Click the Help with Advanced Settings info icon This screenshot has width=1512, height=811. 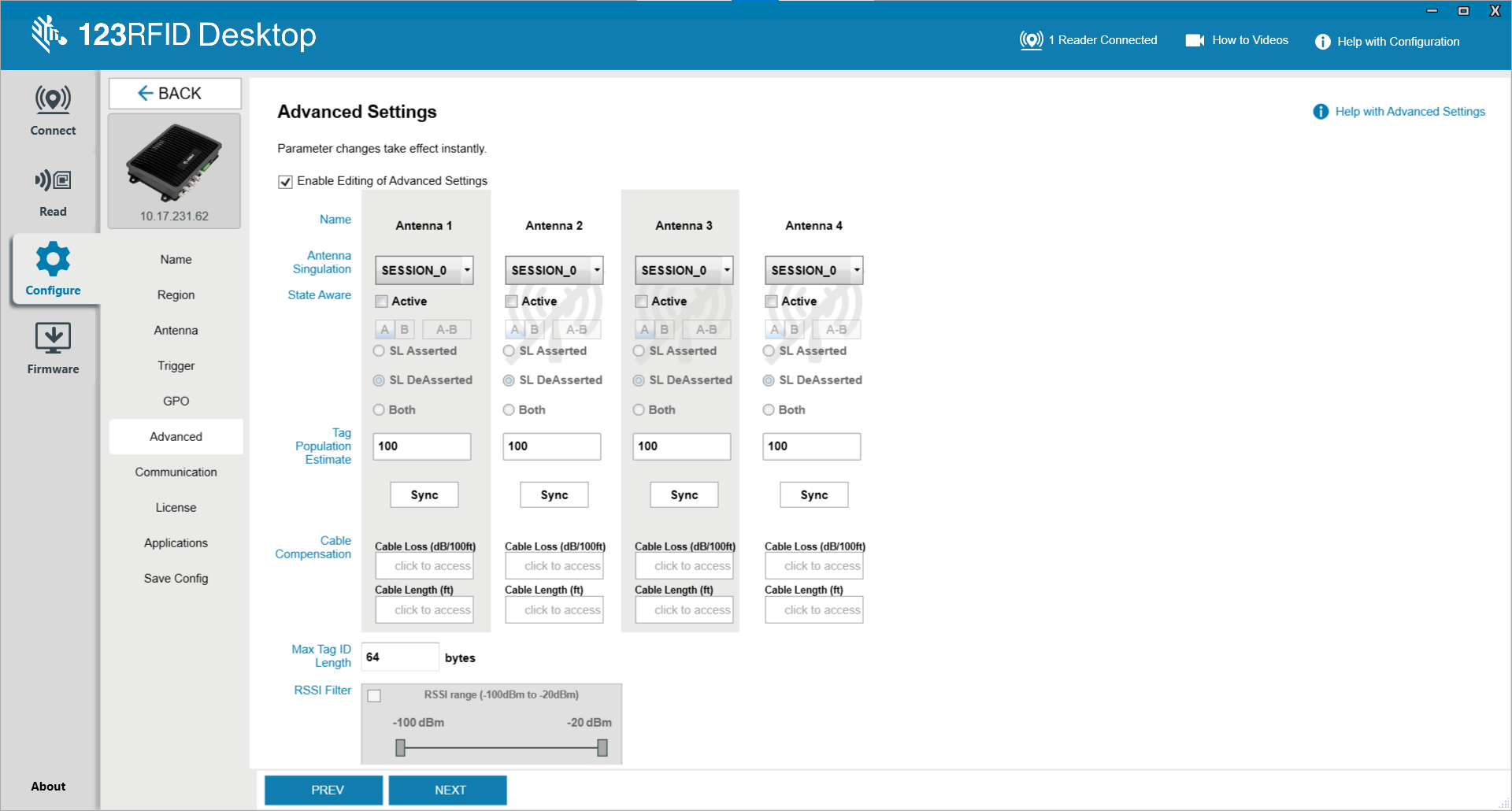1321,112
